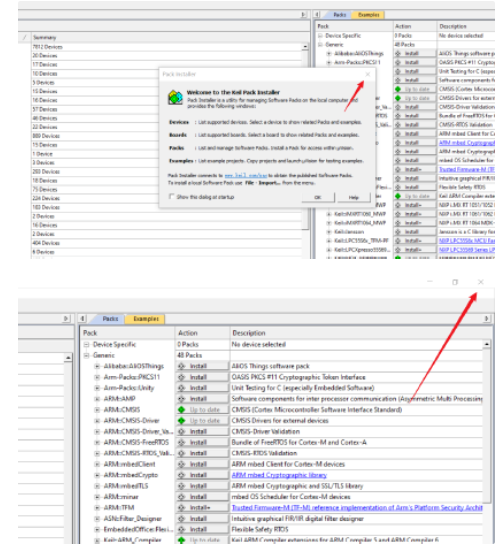495x556 pixels.
Task: Install ARM::mbedClient pack, bottom screenshot
Action: point(202,464)
